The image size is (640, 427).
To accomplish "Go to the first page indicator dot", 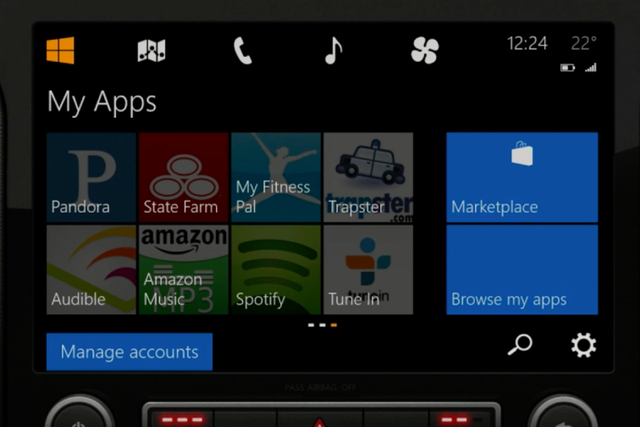I will click(x=311, y=325).
